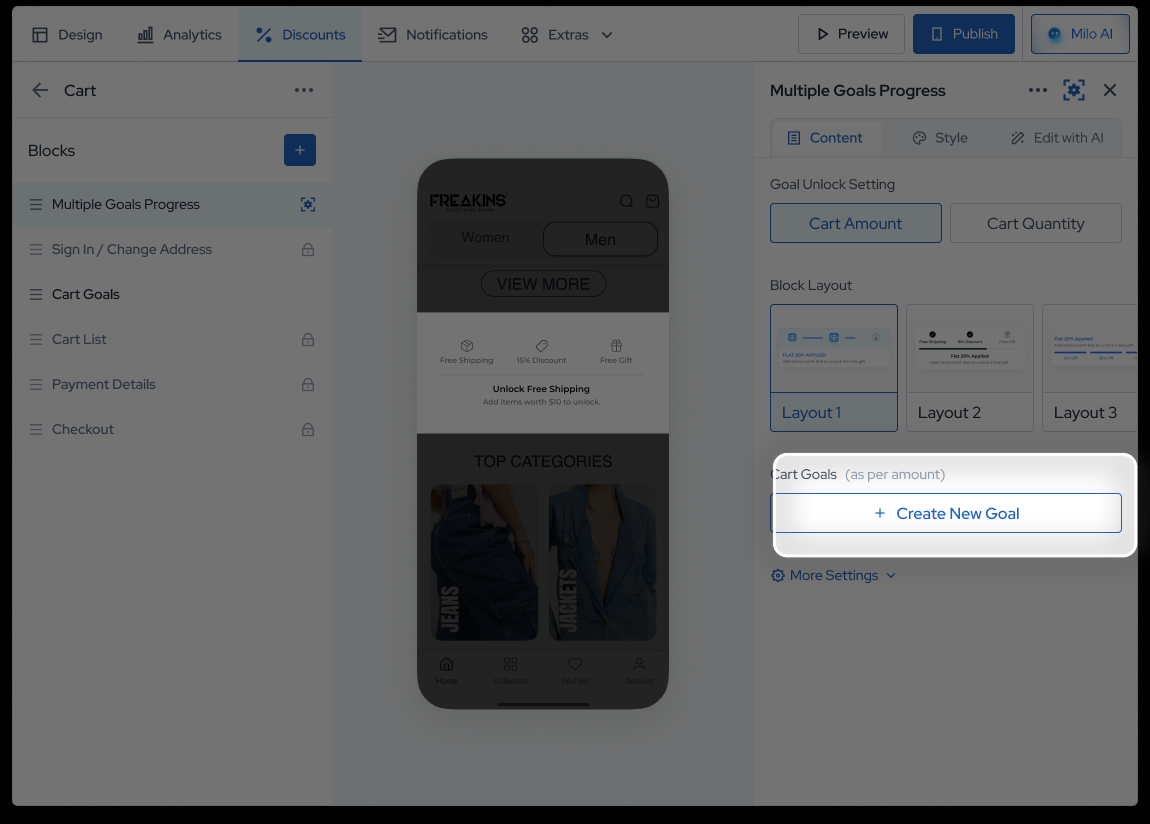The image size is (1150, 824).
Task: Select Sign In / Change Address block
Action: (172, 250)
